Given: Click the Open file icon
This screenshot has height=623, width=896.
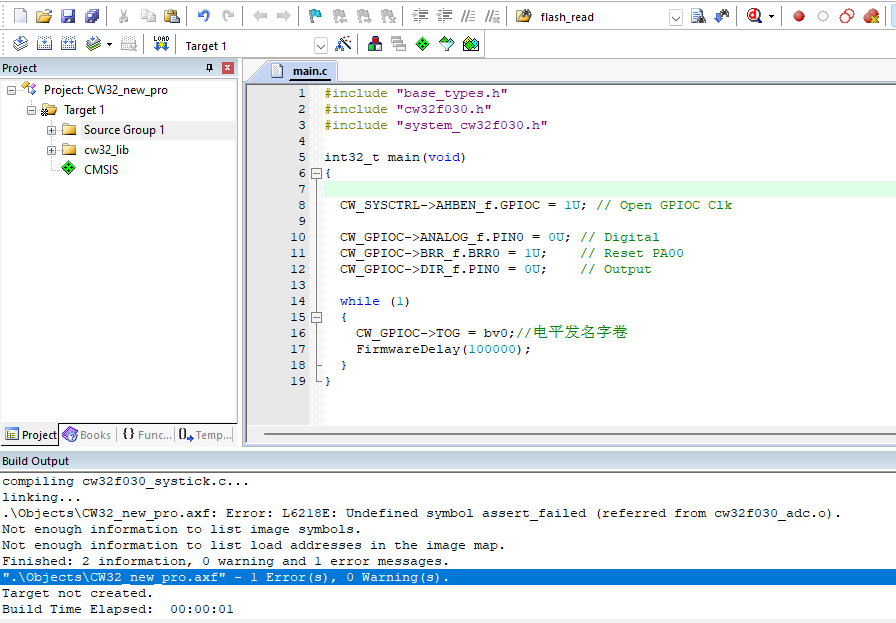Looking at the screenshot, I should pos(44,16).
